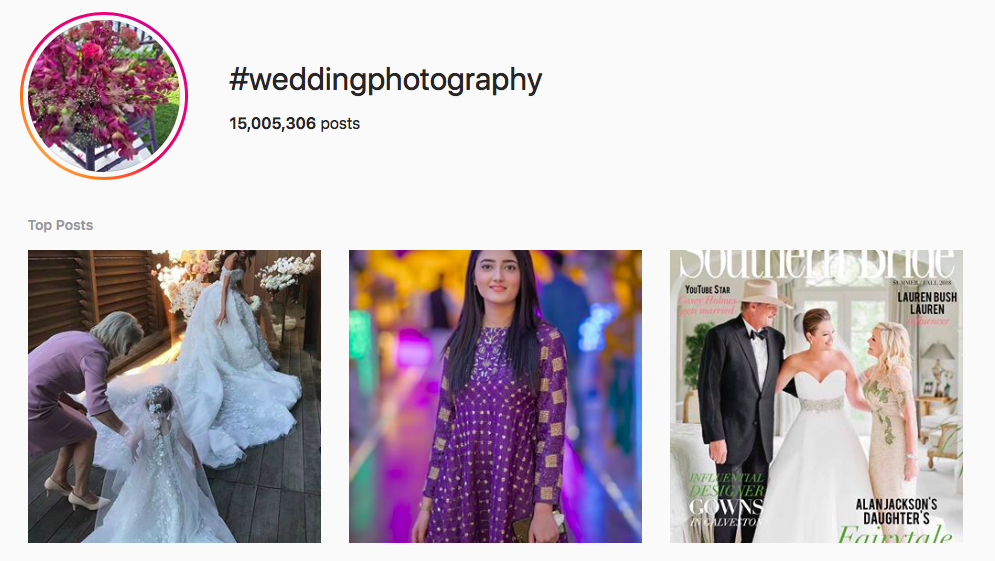Open the hashtag story flower profile picture
This screenshot has height=561, width=995.
(104, 96)
